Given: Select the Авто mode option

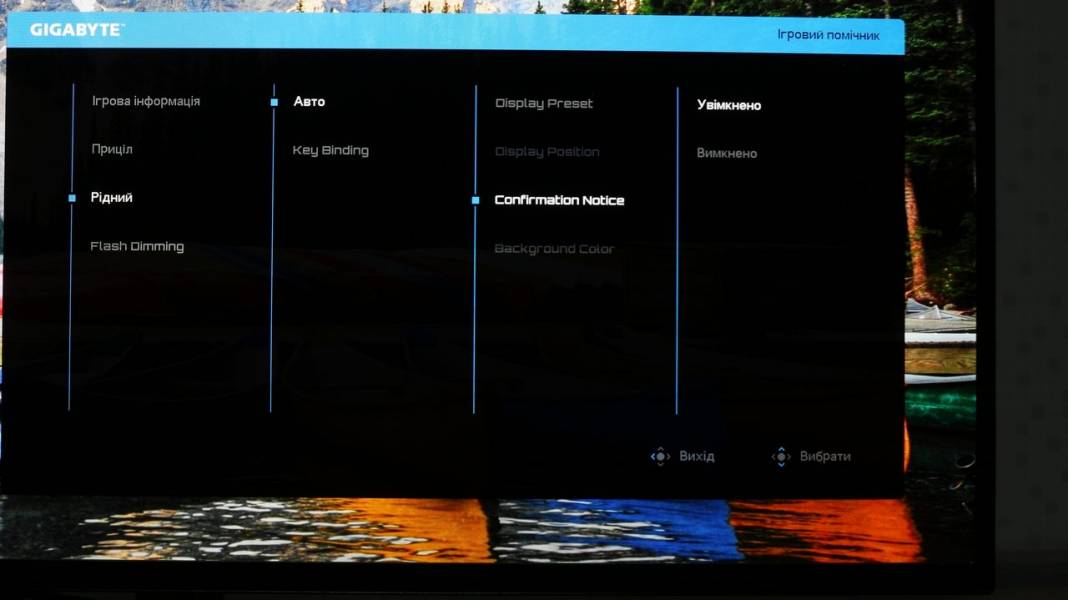Looking at the screenshot, I should point(309,101).
